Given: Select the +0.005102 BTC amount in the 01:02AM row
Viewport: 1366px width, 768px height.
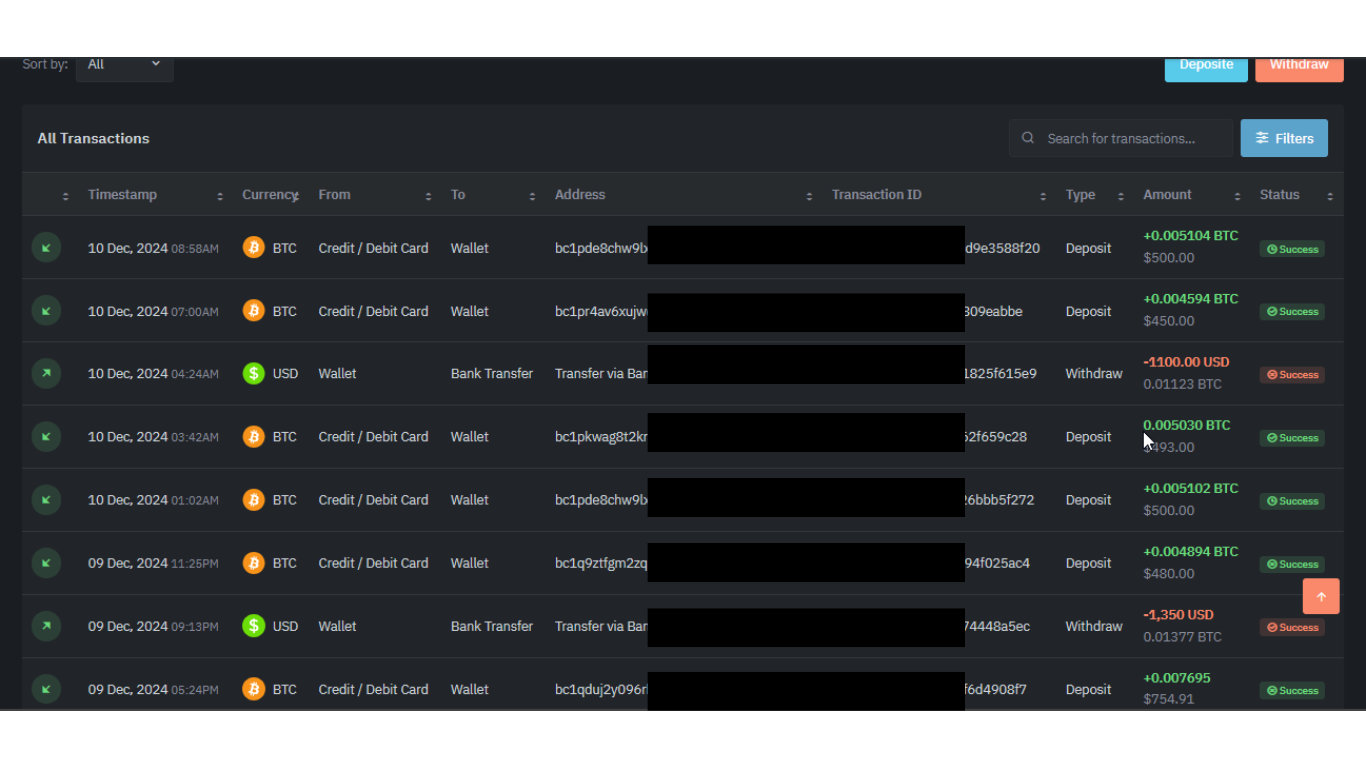Looking at the screenshot, I should pos(1190,489).
